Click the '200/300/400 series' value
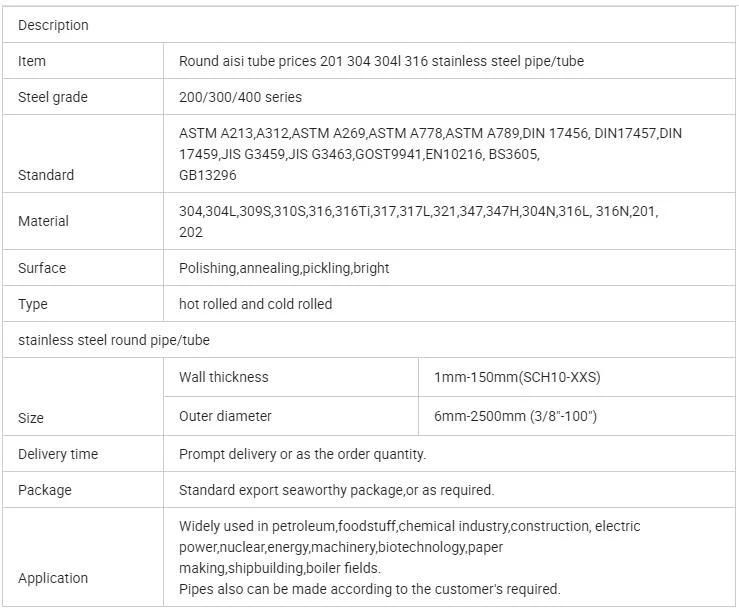This screenshot has width=739, height=609. click(240, 97)
